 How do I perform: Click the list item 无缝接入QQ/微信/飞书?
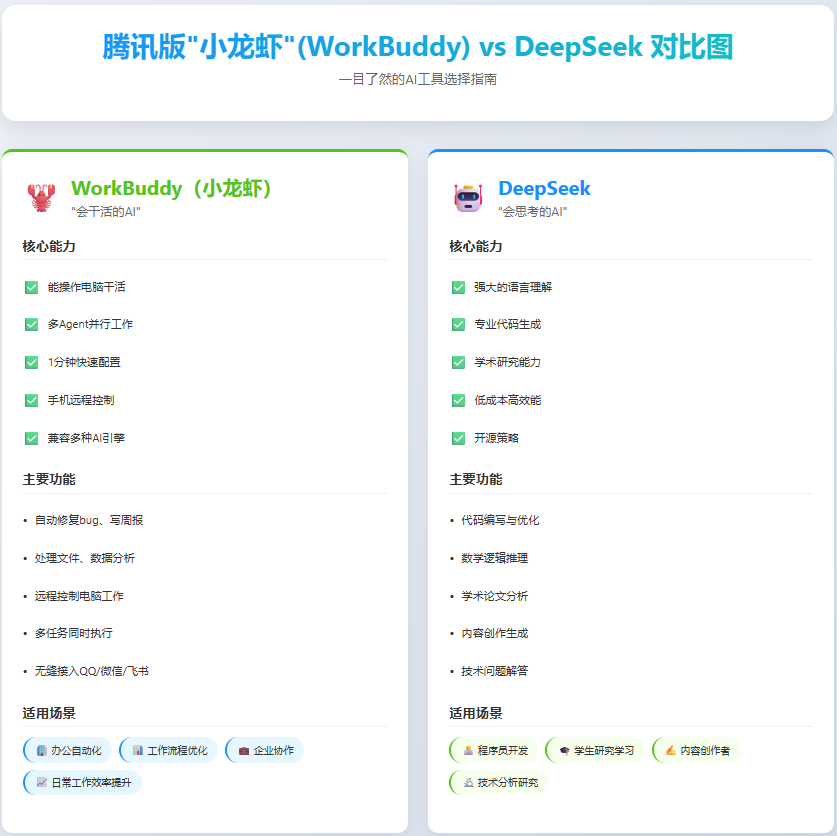tap(92, 672)
